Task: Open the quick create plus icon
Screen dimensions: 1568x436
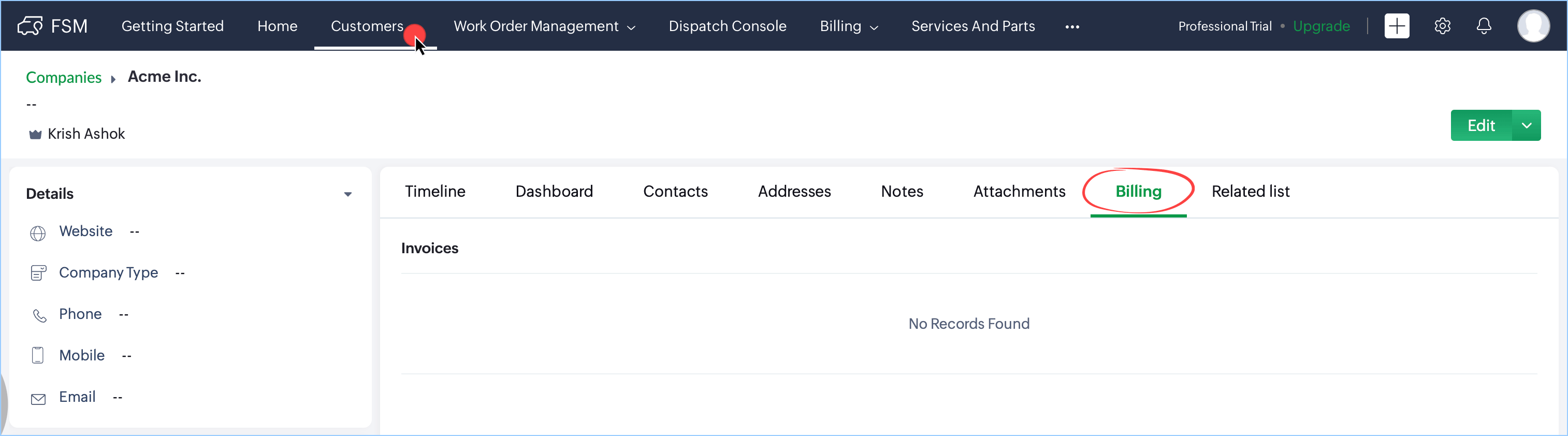Action: tap(1397, 26)
